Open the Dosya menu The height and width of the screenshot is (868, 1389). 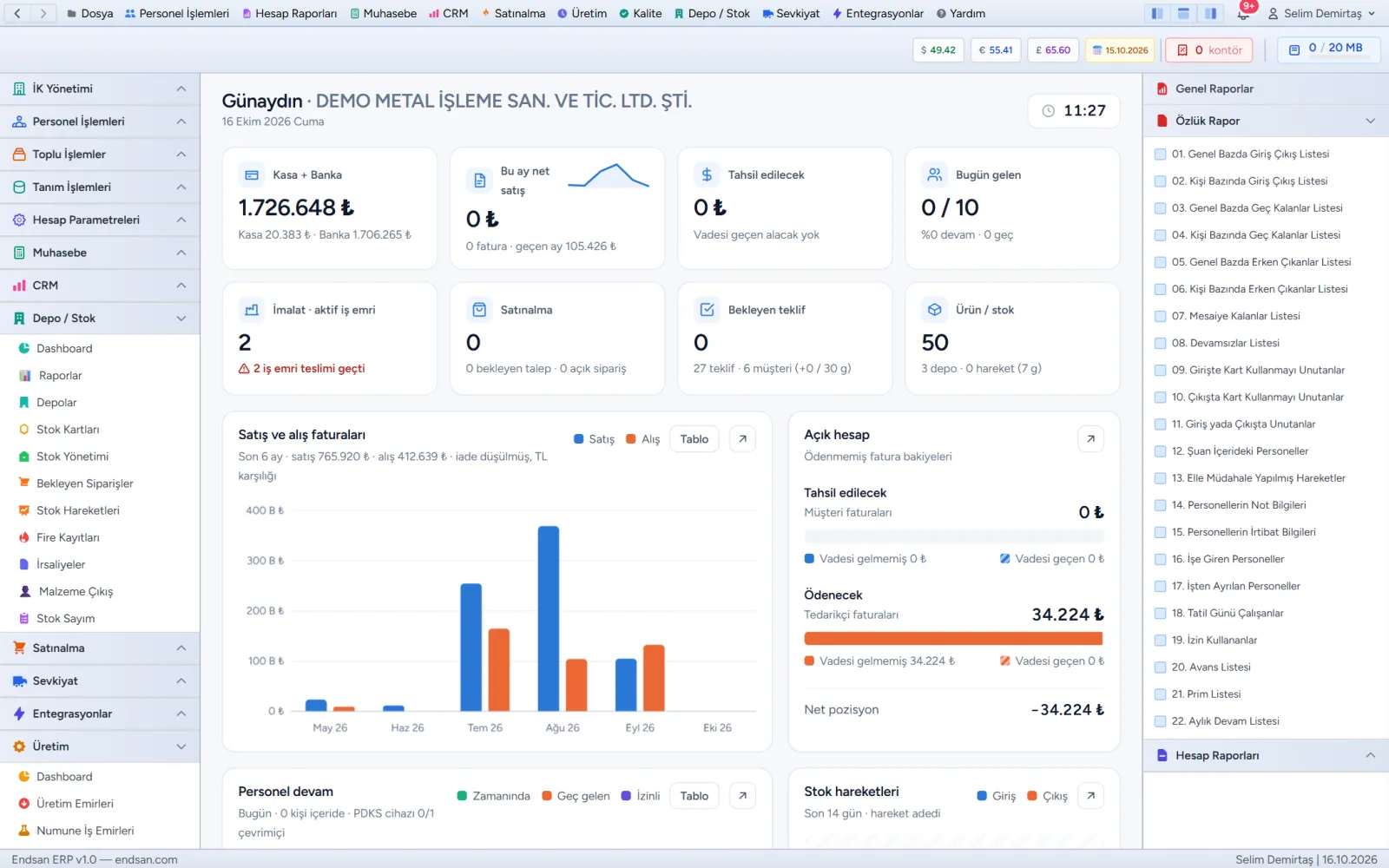[x=90, y=13]
